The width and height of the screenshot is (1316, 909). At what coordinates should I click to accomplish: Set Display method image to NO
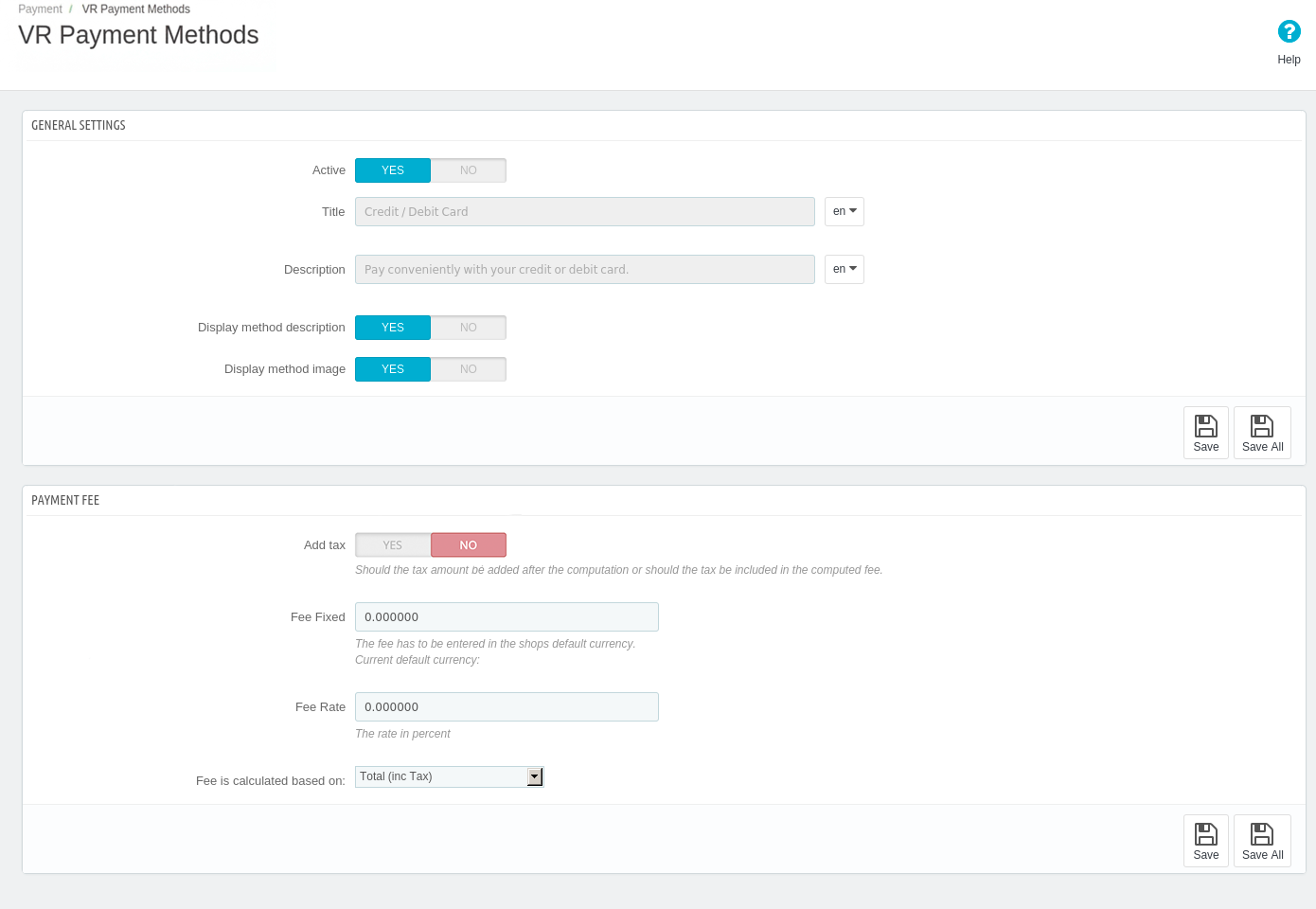pyautogui.click(x=469, y=369)
